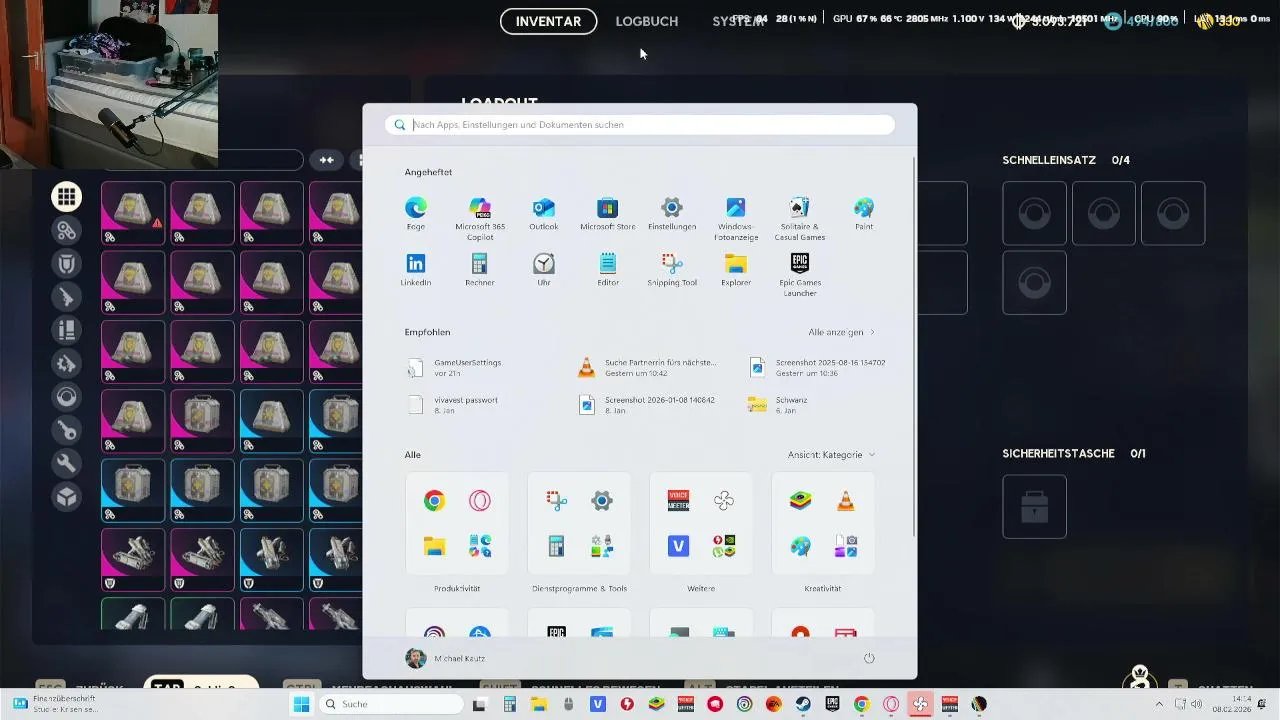Select inventory item with red warning badge
The image size is (1280, 720).
tap(133, 213)
